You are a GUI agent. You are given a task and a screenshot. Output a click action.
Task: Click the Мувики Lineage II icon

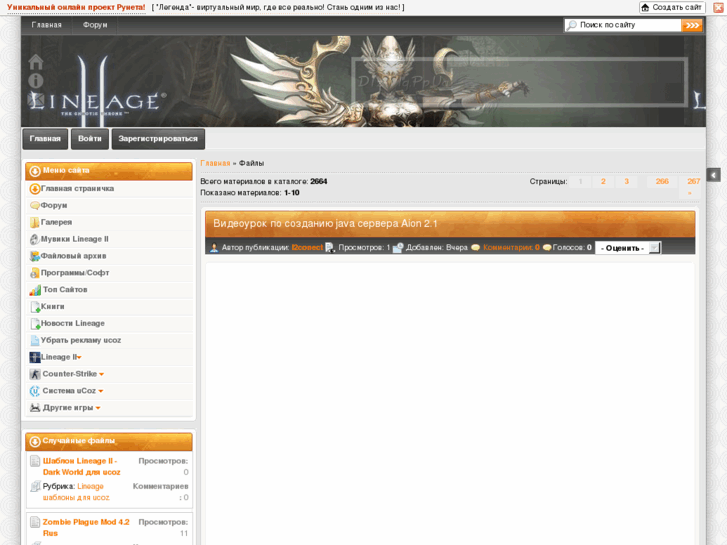(34, 239)
